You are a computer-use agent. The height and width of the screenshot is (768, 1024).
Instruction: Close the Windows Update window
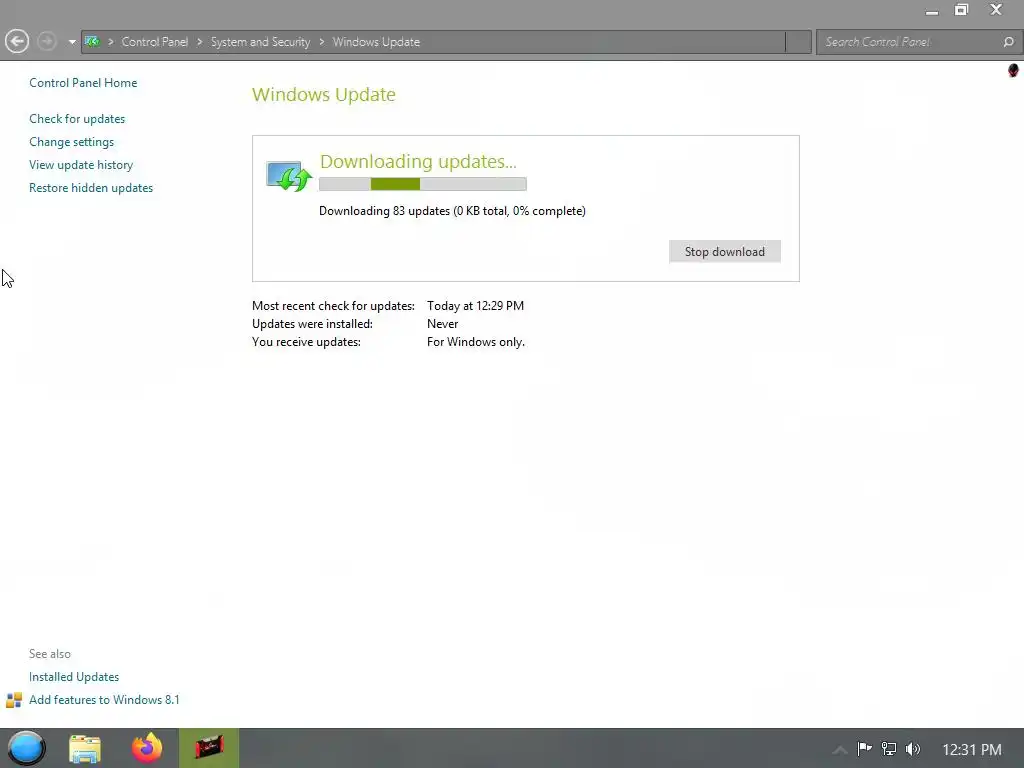pyautogui.click(x=996, y=10)
